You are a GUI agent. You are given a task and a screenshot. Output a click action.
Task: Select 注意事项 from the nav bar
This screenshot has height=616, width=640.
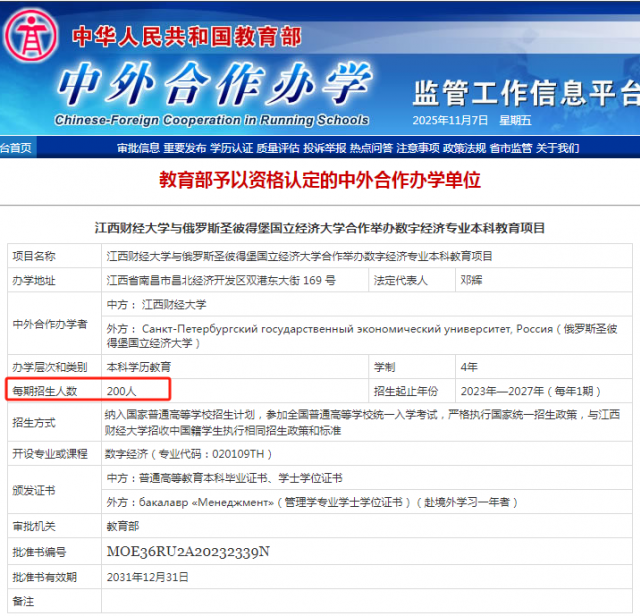(x=417, y=148)
